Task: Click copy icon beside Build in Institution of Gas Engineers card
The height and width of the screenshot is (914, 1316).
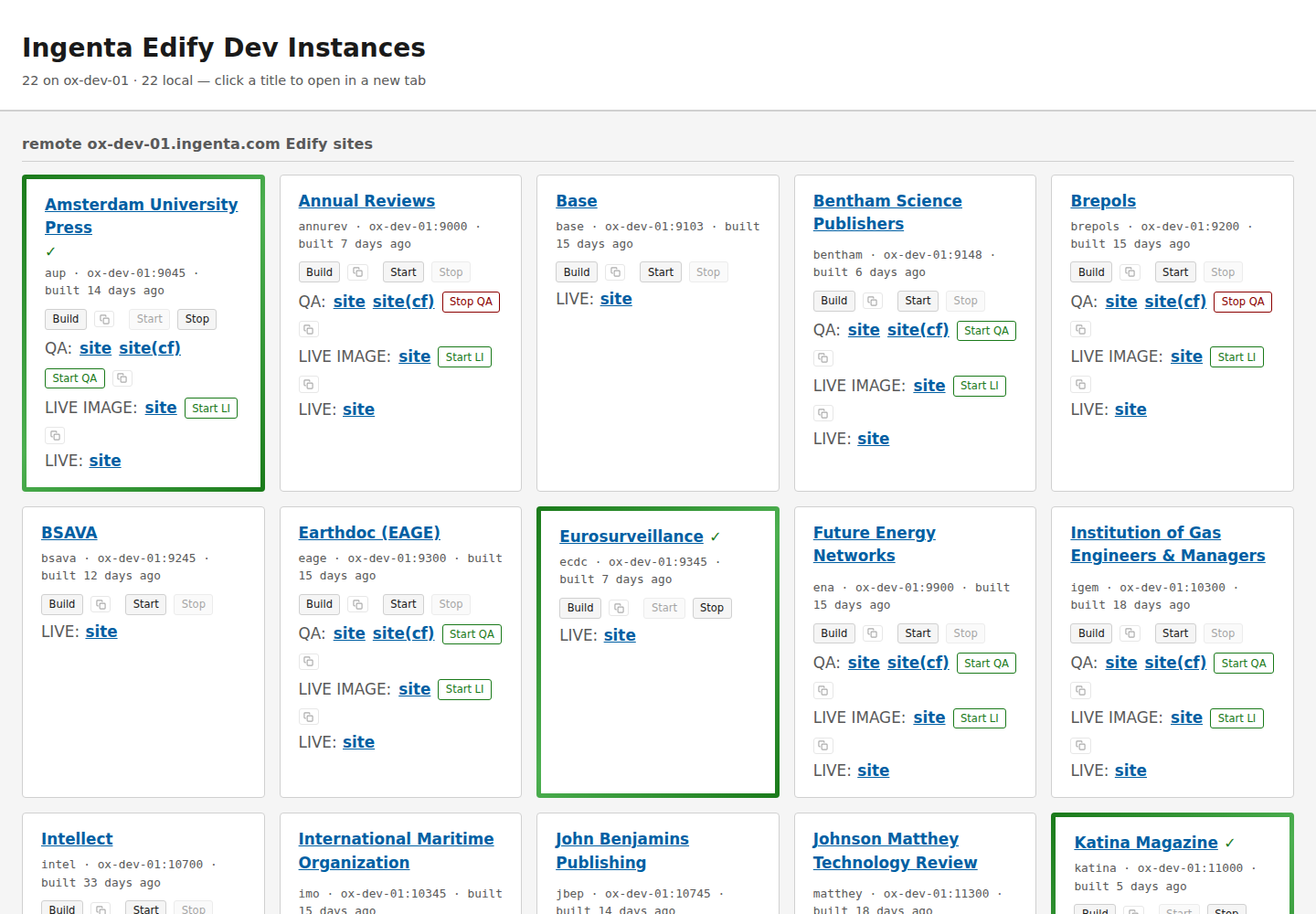Action: click(x=1130, y=633)
